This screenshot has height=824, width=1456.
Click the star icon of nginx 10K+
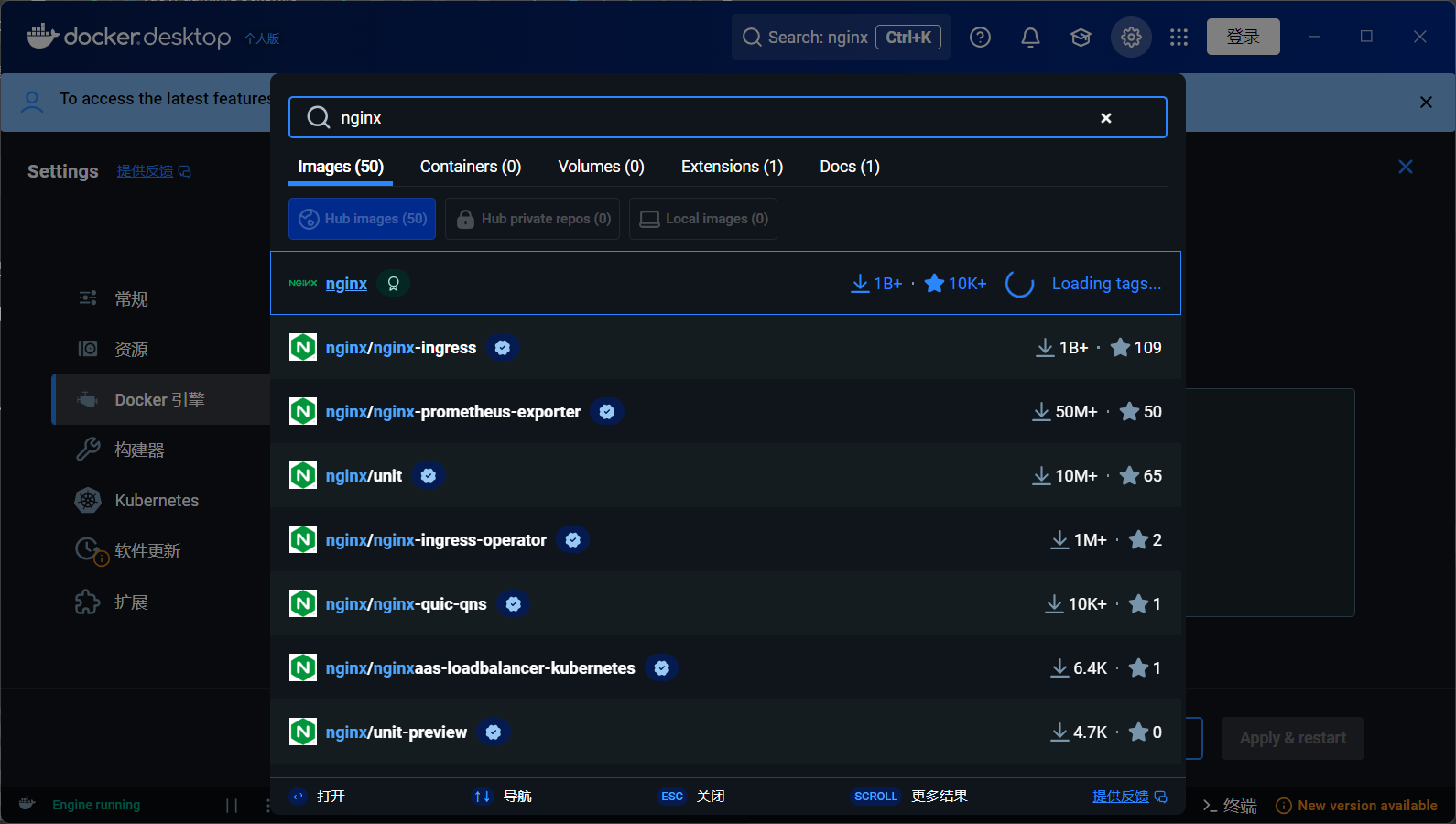[934, 284]
